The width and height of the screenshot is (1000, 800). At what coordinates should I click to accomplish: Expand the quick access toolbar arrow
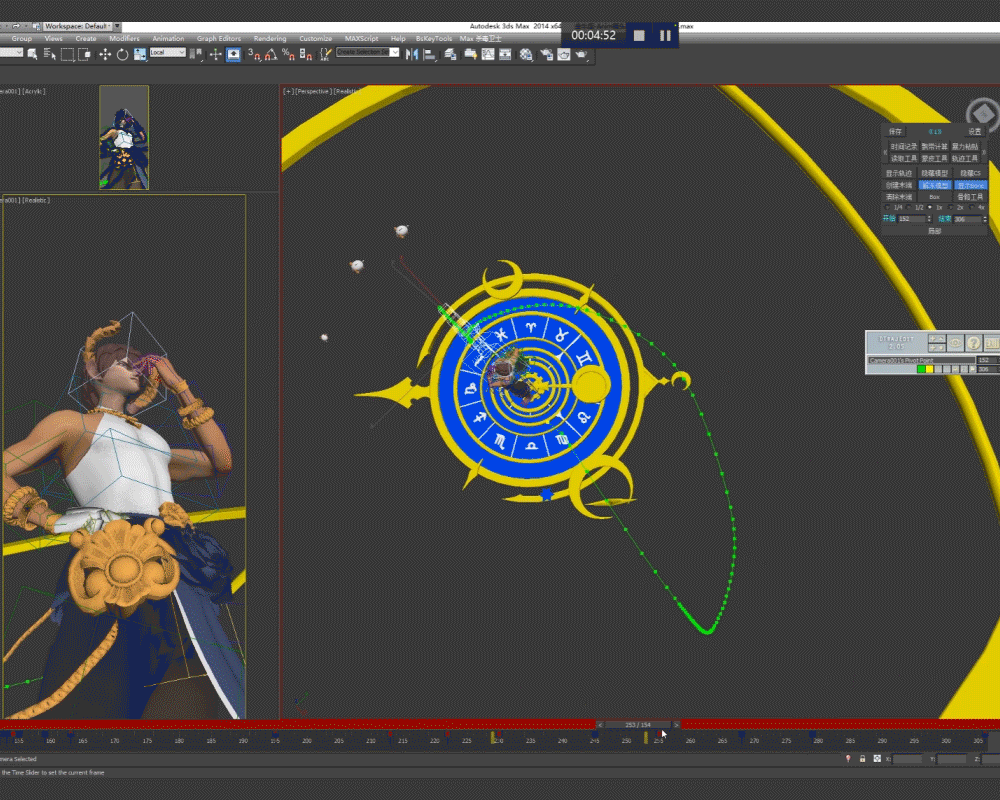(117, 26)
